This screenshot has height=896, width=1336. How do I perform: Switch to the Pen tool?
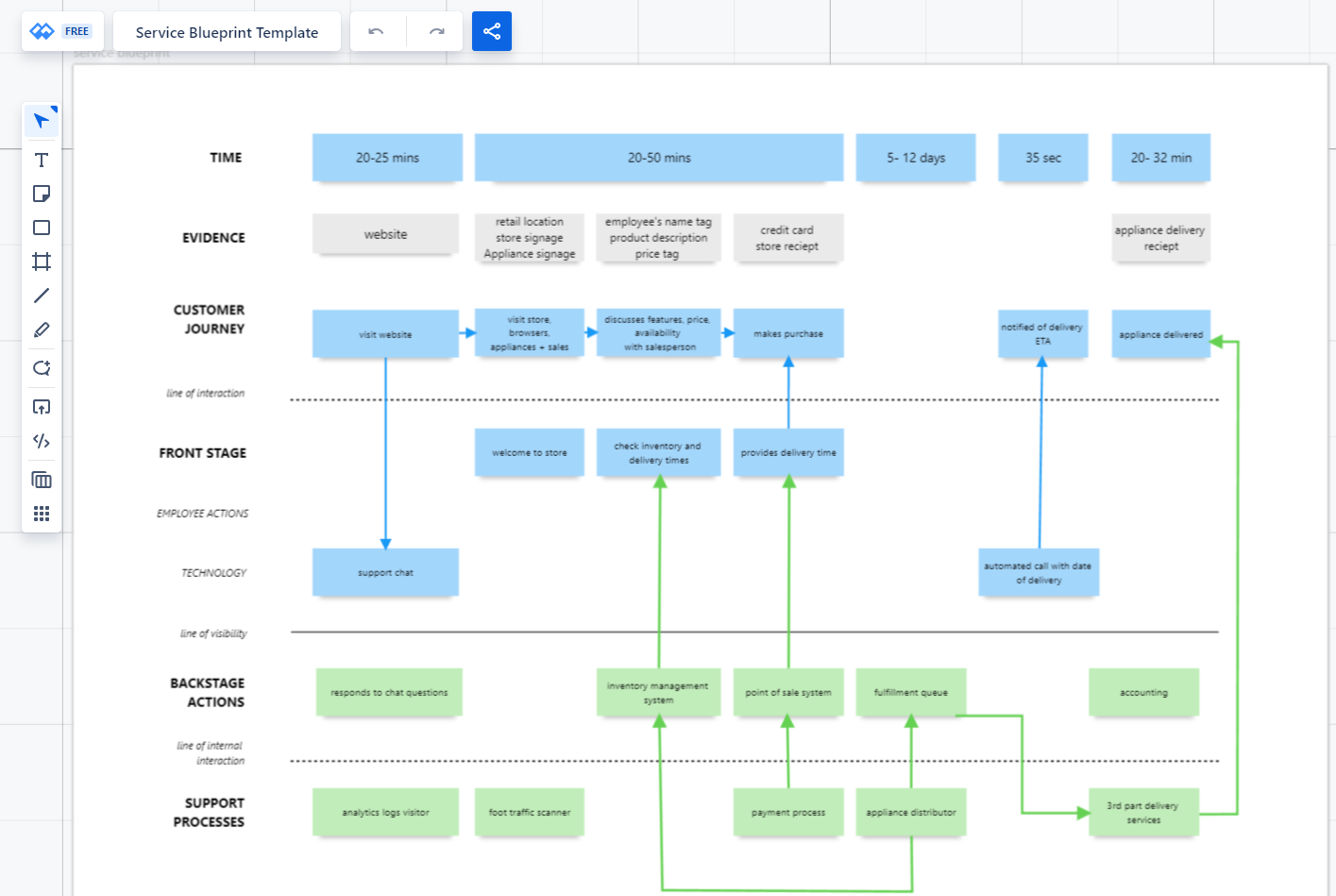(x=41, y=330)
